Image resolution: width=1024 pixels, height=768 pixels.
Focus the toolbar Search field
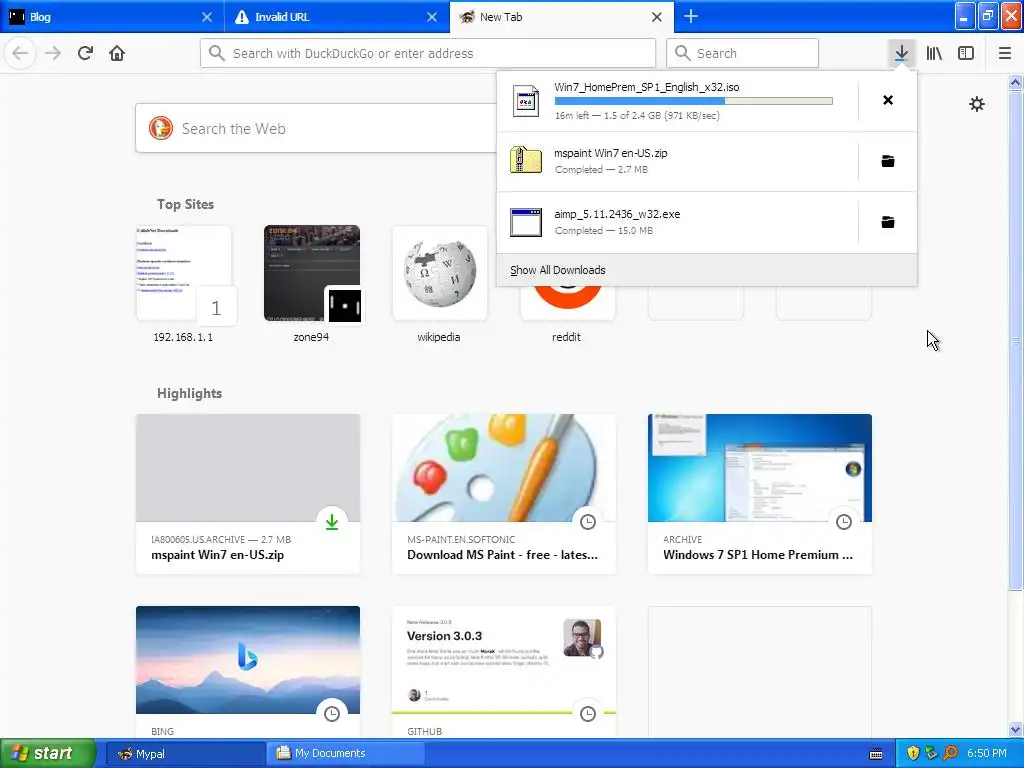point(743,53)
